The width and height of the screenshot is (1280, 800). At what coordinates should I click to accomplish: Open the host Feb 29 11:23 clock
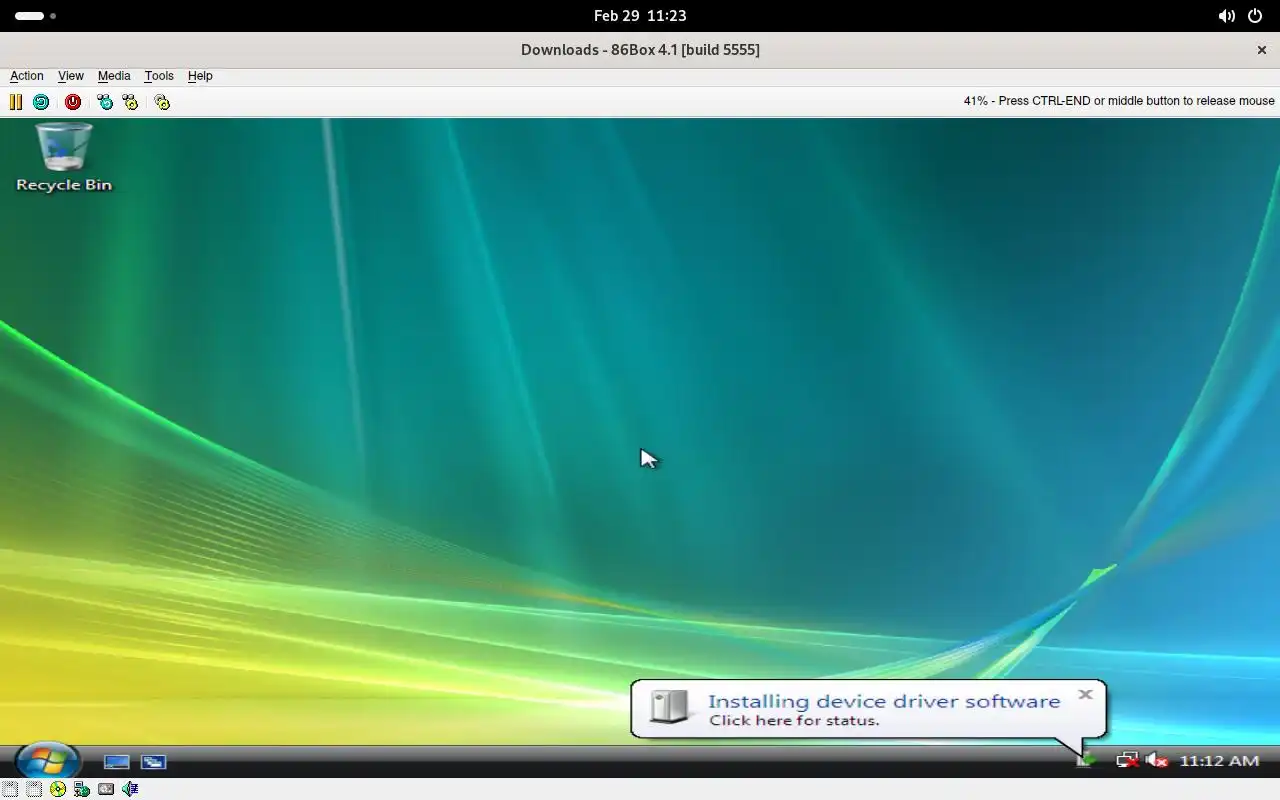click(x=640, y=16)
